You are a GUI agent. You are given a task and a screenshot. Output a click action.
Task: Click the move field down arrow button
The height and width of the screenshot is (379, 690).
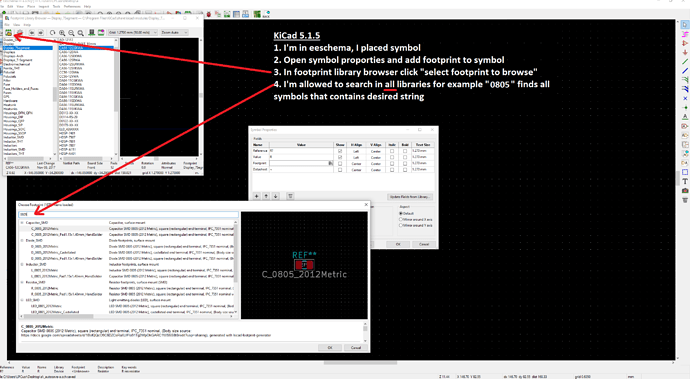275,196
